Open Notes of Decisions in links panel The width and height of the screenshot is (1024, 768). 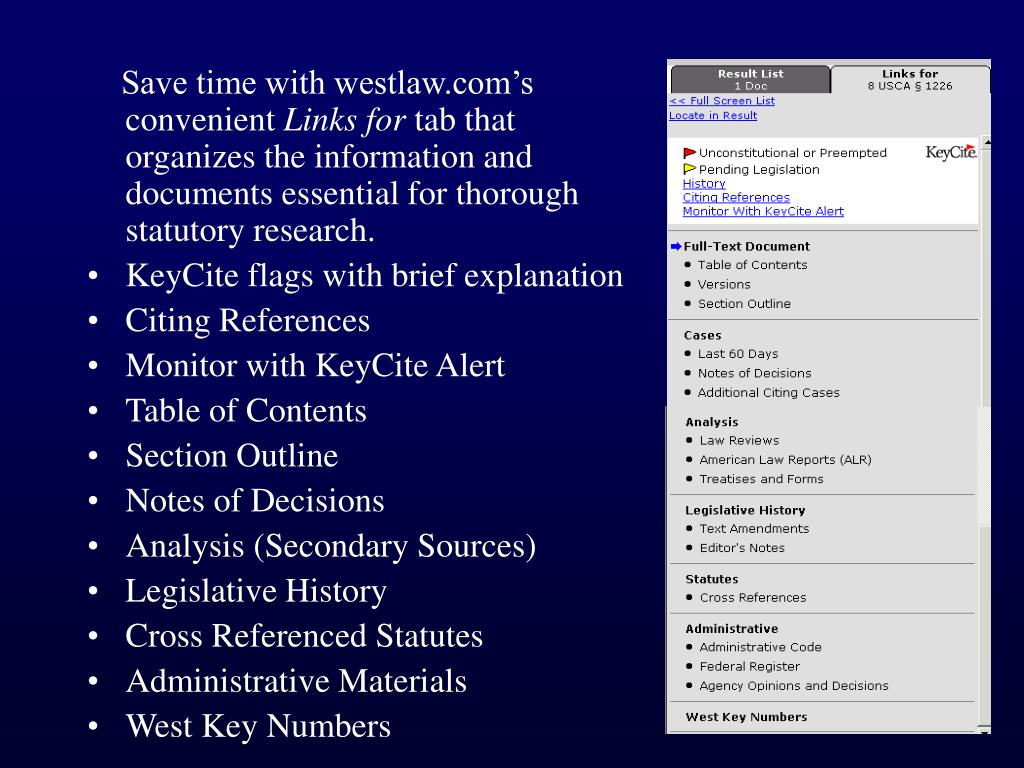754,373
